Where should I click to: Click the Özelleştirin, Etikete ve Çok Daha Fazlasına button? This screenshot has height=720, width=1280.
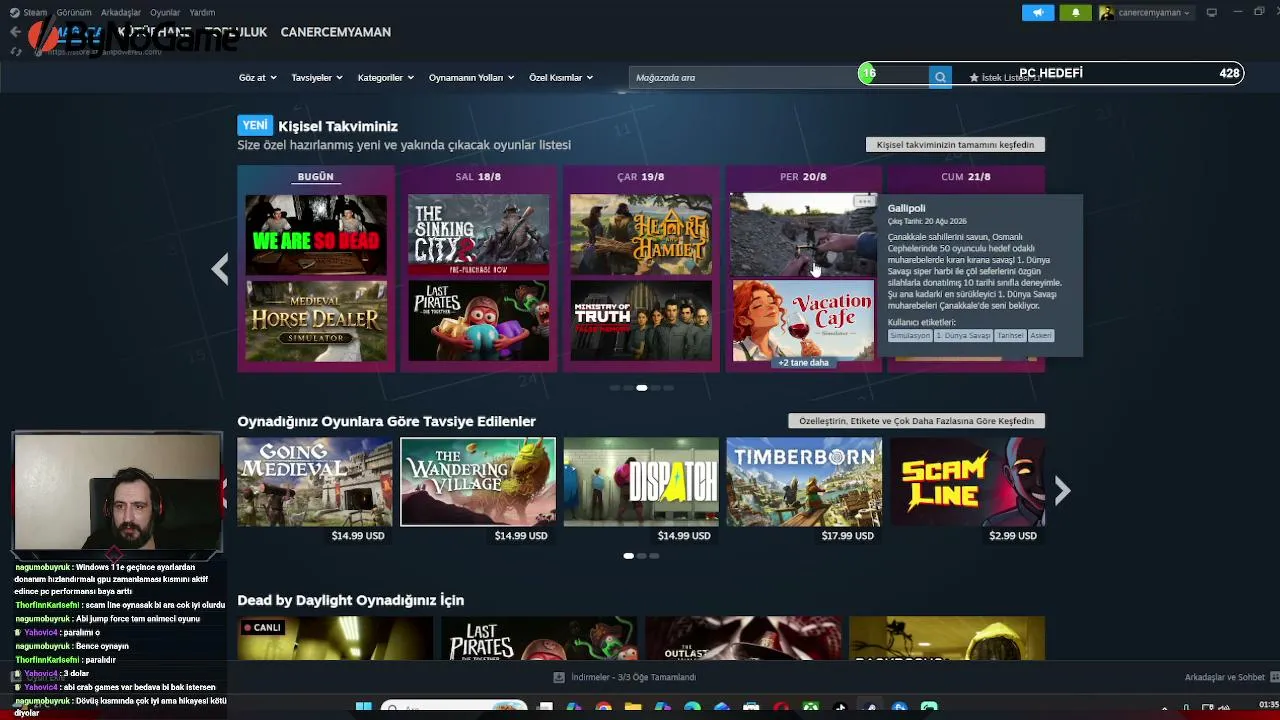[916, 421]
